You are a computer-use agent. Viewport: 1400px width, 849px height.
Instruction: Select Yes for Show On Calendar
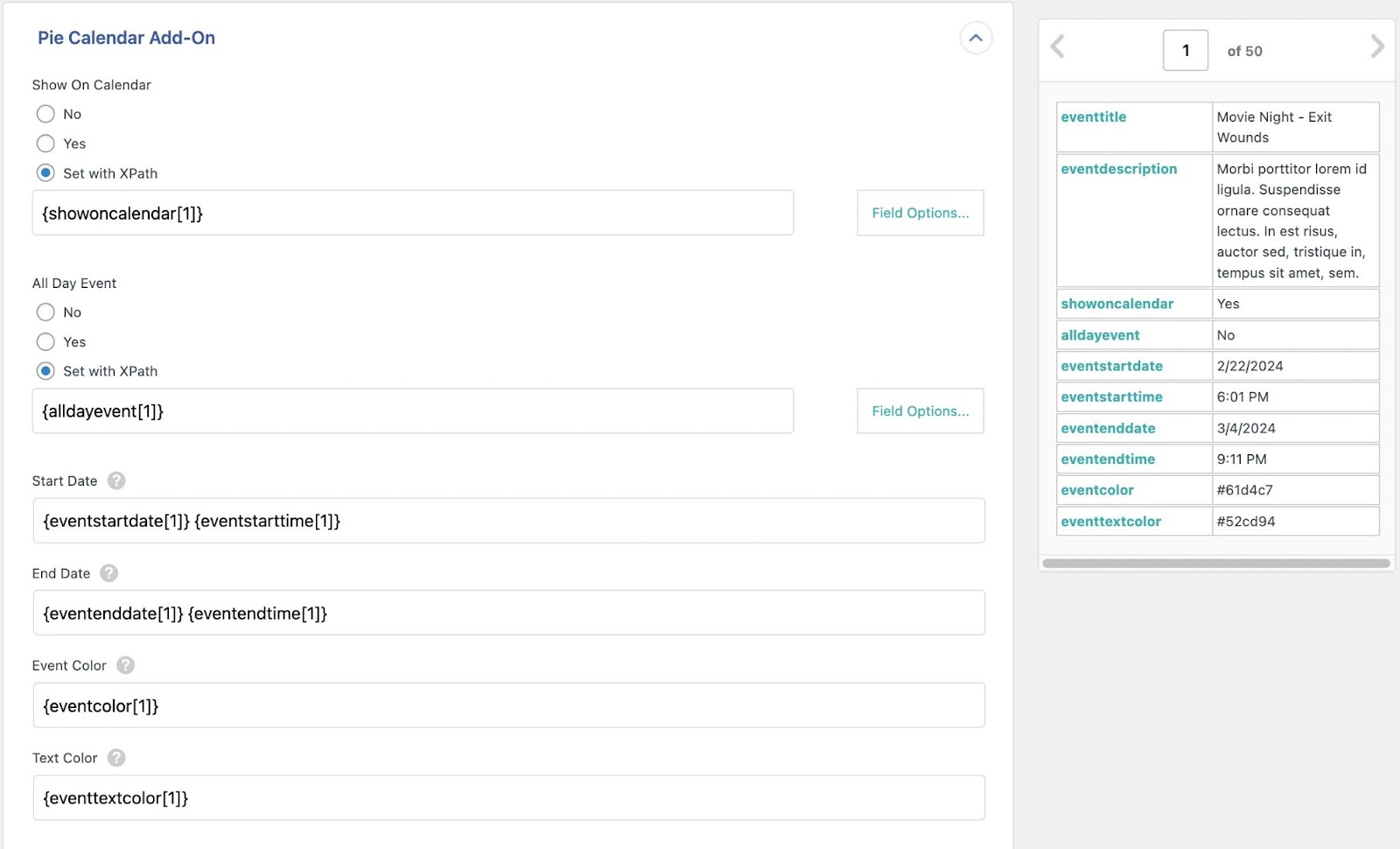45,144
